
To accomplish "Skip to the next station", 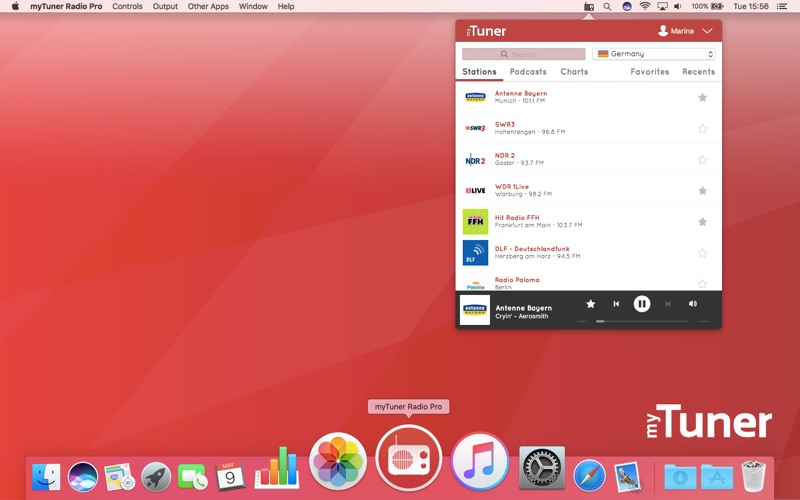I will click(x=667, y=304).
